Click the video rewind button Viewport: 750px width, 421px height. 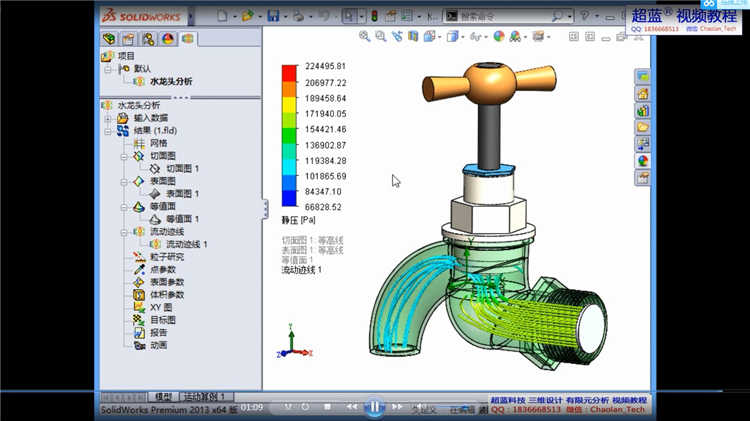tap(352, 407)
